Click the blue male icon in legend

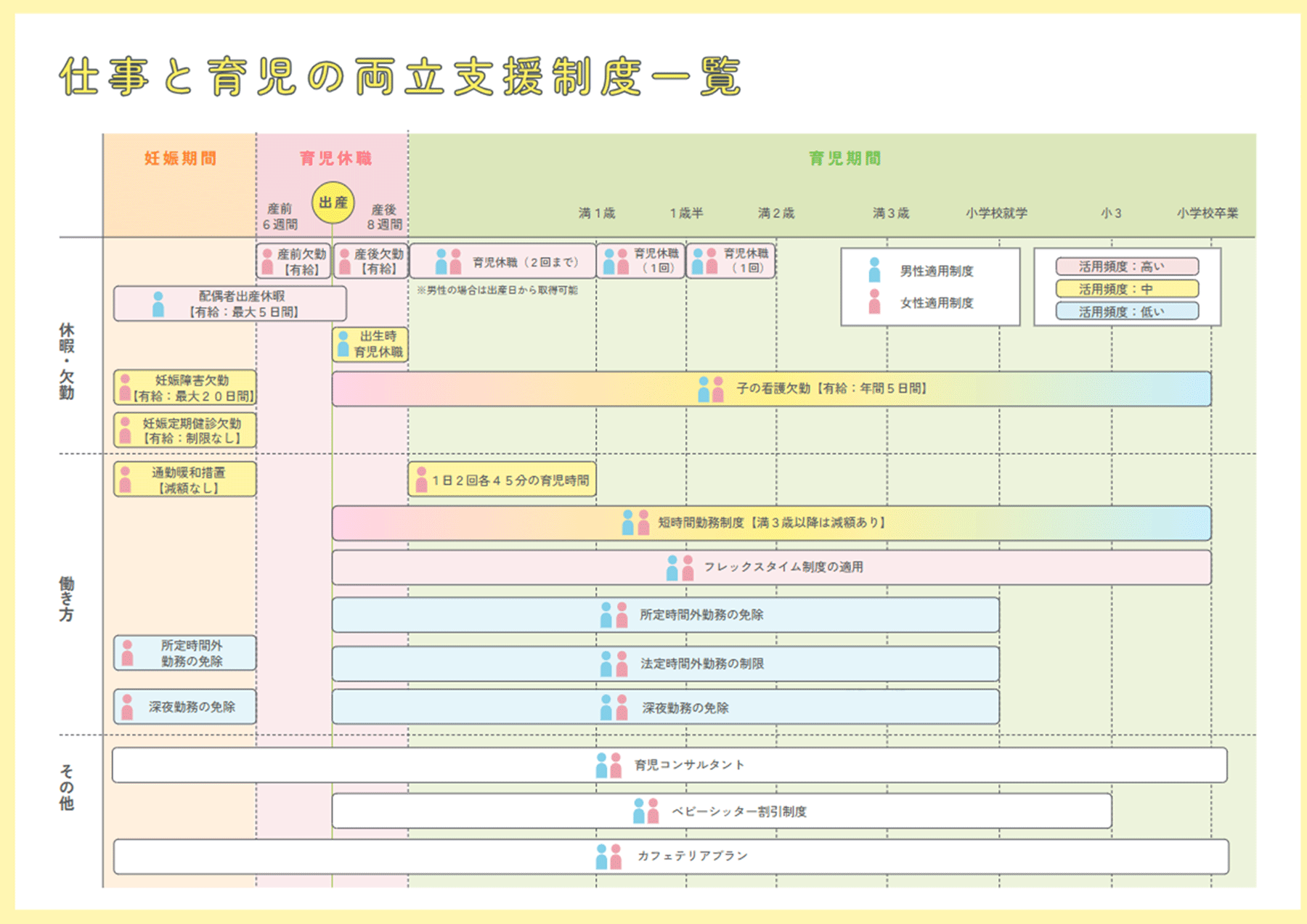point(874,270)
